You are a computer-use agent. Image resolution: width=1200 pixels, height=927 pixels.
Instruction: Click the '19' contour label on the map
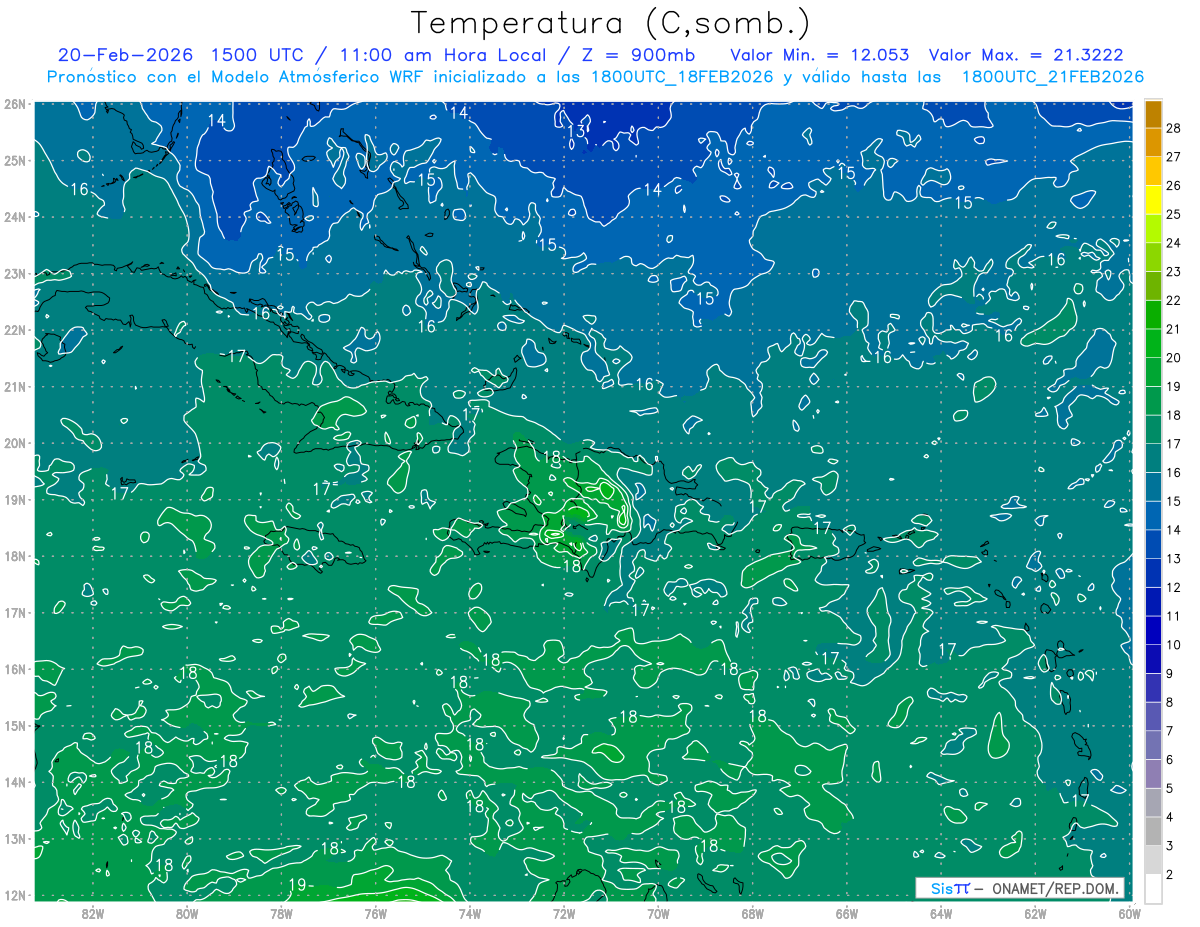[x=297, y=885]
